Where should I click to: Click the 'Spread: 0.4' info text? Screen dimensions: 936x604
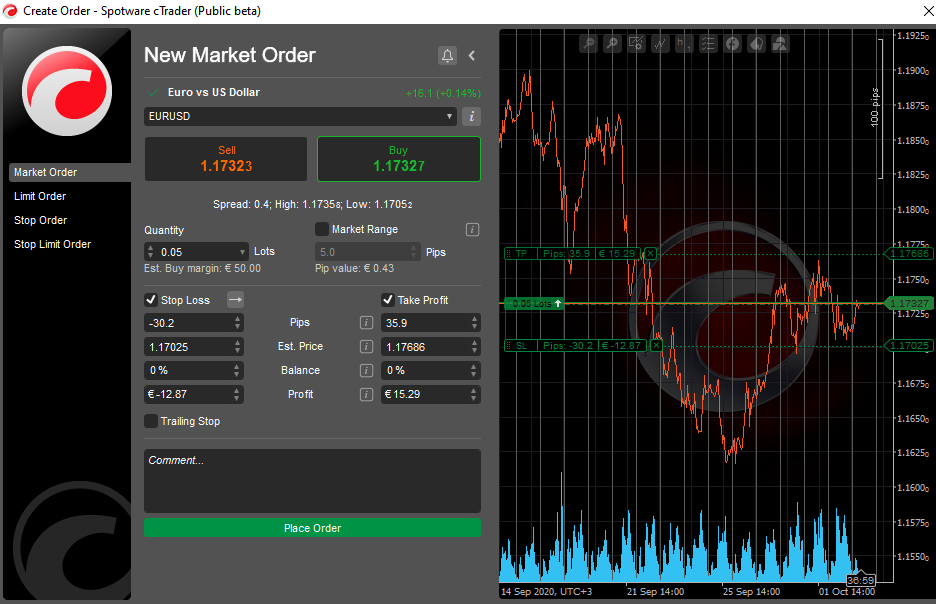click(241, 204)
